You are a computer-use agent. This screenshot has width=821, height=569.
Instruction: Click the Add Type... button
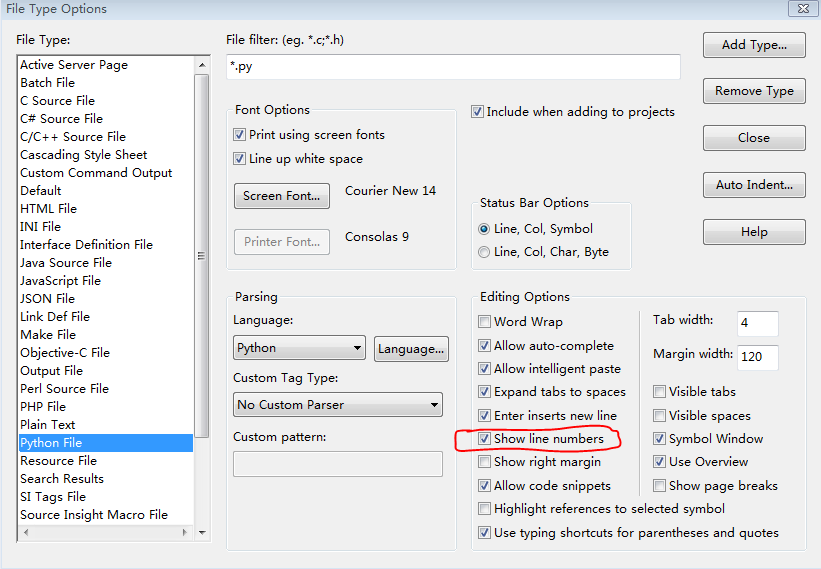click(754, 45)
